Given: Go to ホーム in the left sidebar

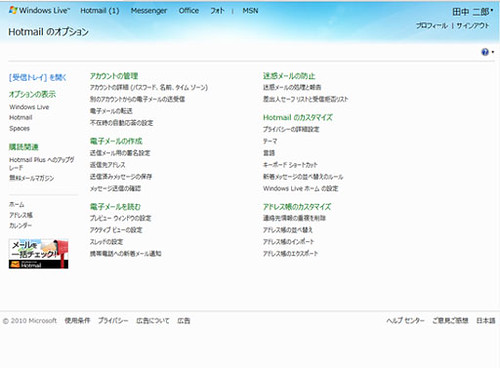Looking at the screenshot, I should click(x=17, y=204).
